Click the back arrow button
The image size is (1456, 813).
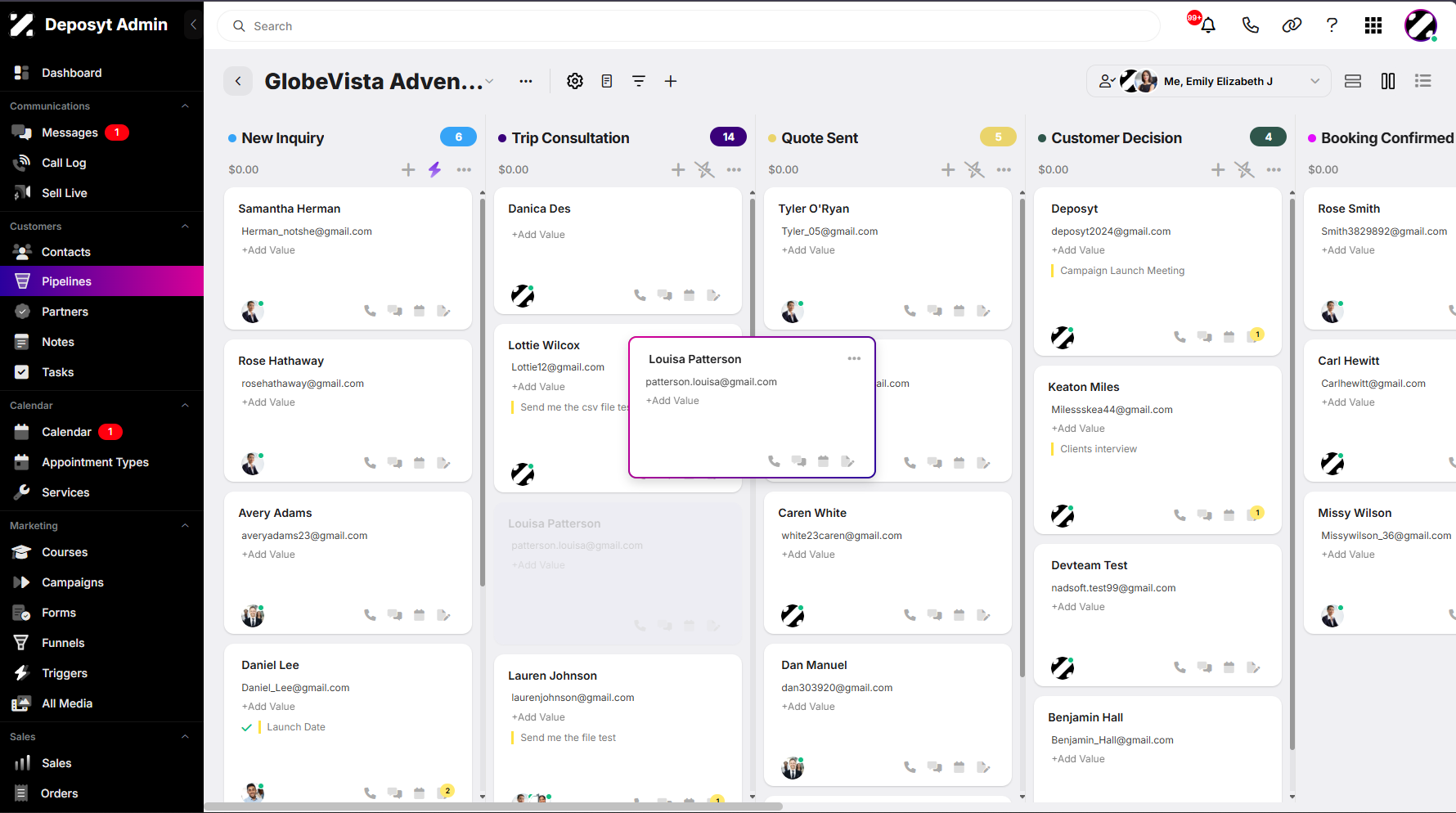(238, 81)
